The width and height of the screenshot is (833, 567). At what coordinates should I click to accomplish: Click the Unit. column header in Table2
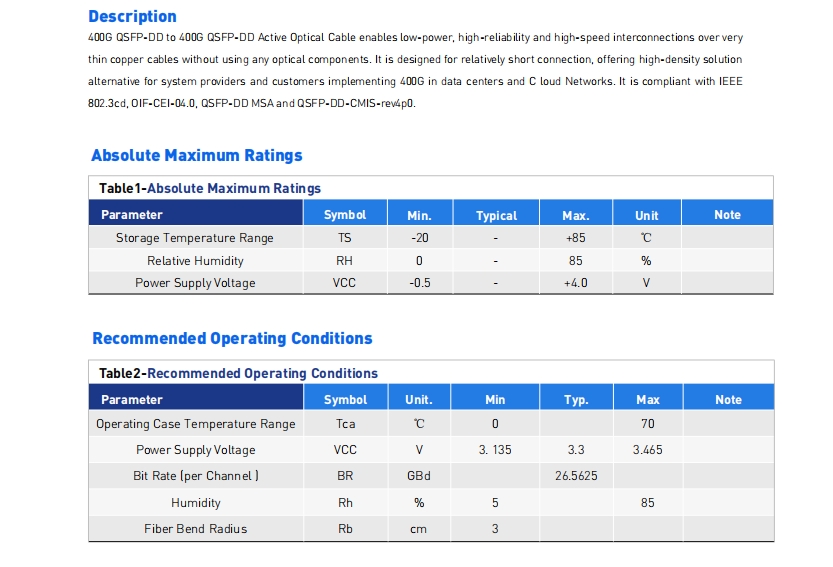[418, 400]
